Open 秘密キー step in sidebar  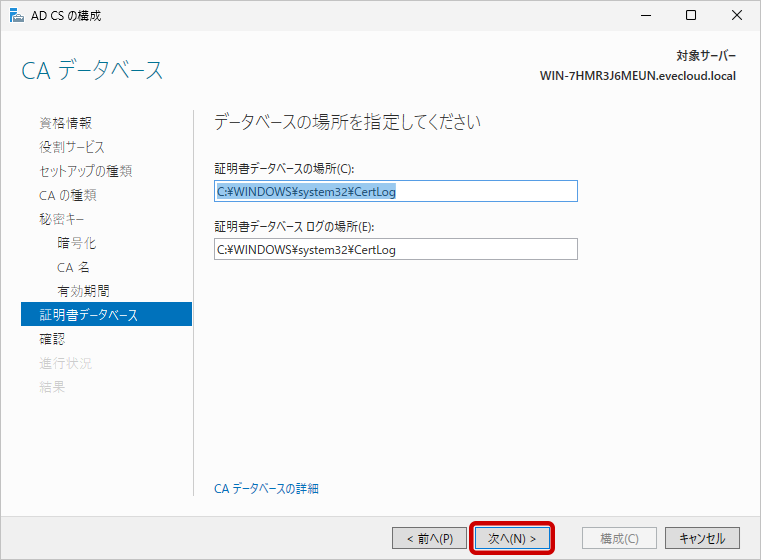pyautogui.click(x=65, y=219)
